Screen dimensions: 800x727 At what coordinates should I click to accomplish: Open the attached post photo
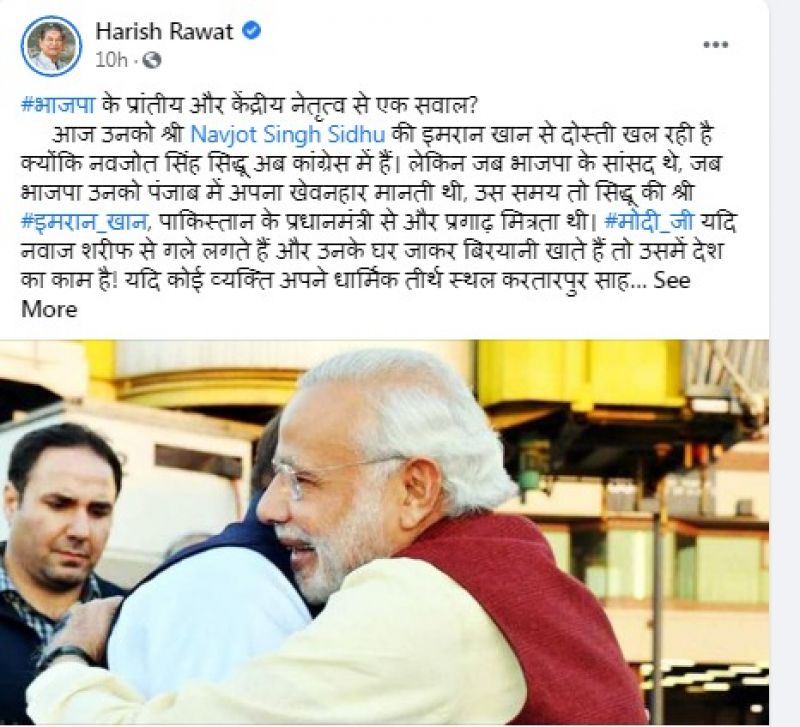(384, 532)
